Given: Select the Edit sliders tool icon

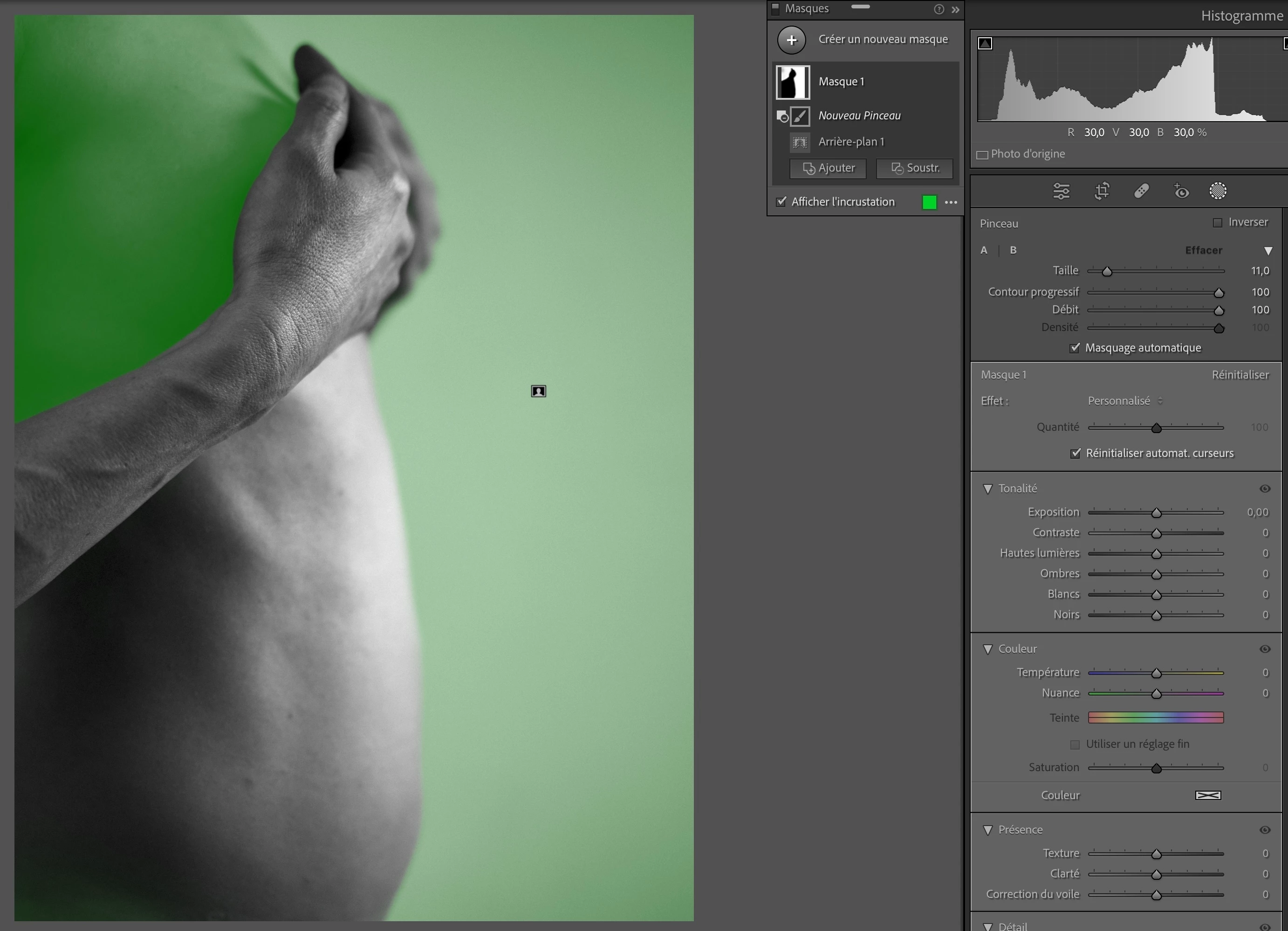Looking at the screenshot, I should tap(1061, 192).
